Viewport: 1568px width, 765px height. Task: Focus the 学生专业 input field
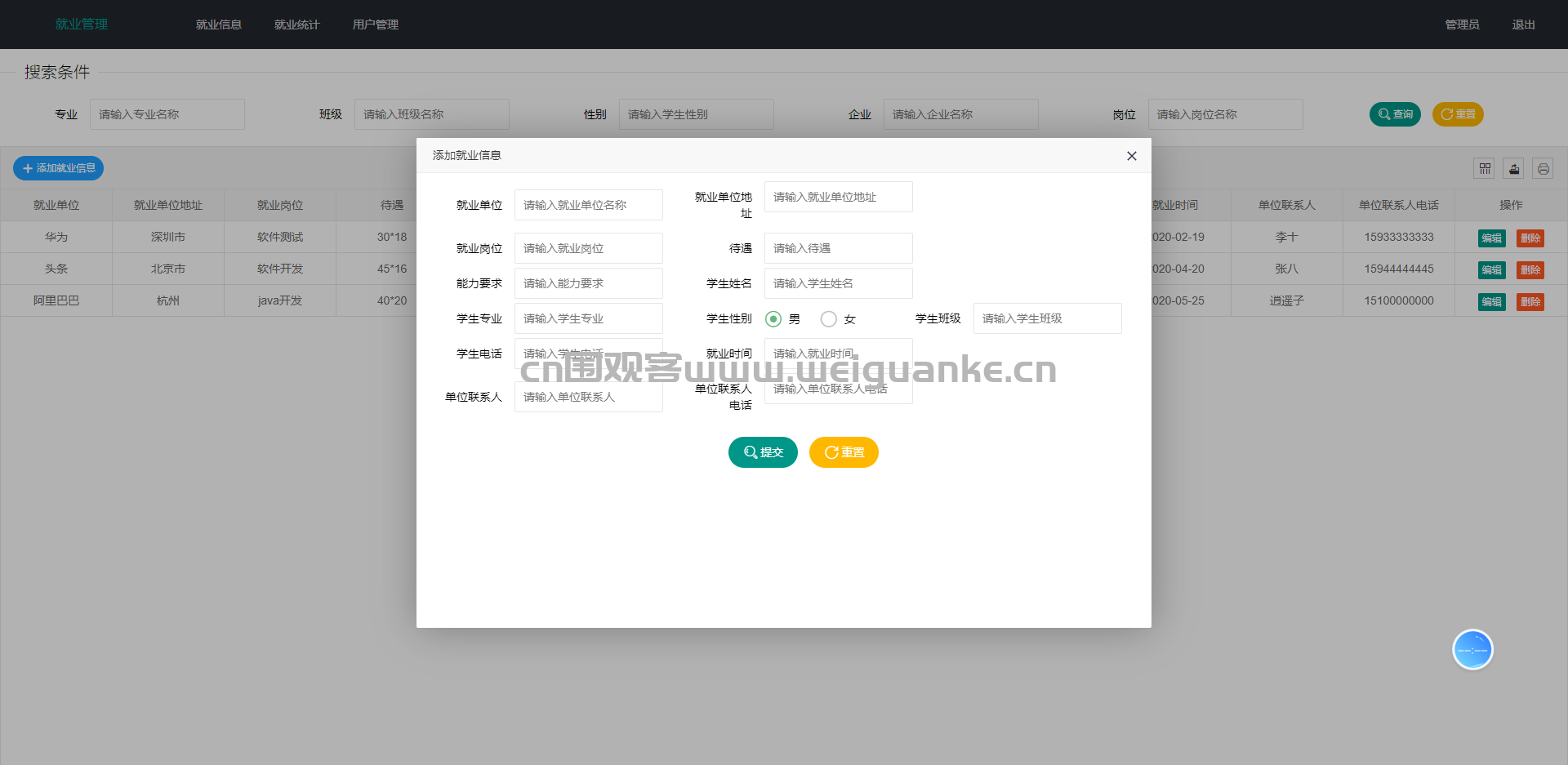pyautogui.click(x=589, y=318)
